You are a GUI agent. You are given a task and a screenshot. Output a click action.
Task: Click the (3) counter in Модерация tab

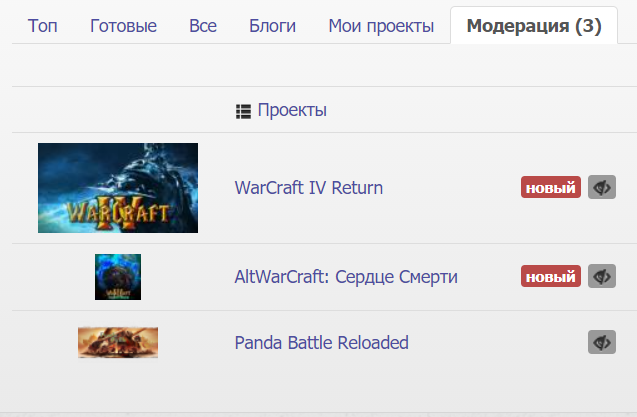click(588, 26)
